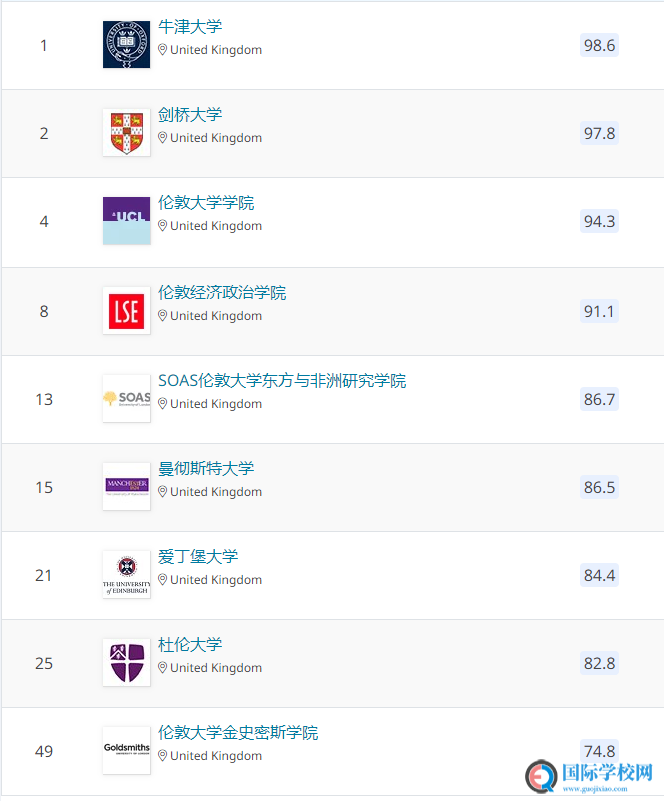Image resolution: width=664 pixels, height=801 pixels.
Task: Click the location pin under 牛津大学
Action: pyautogui.click(x=162, y=50)
